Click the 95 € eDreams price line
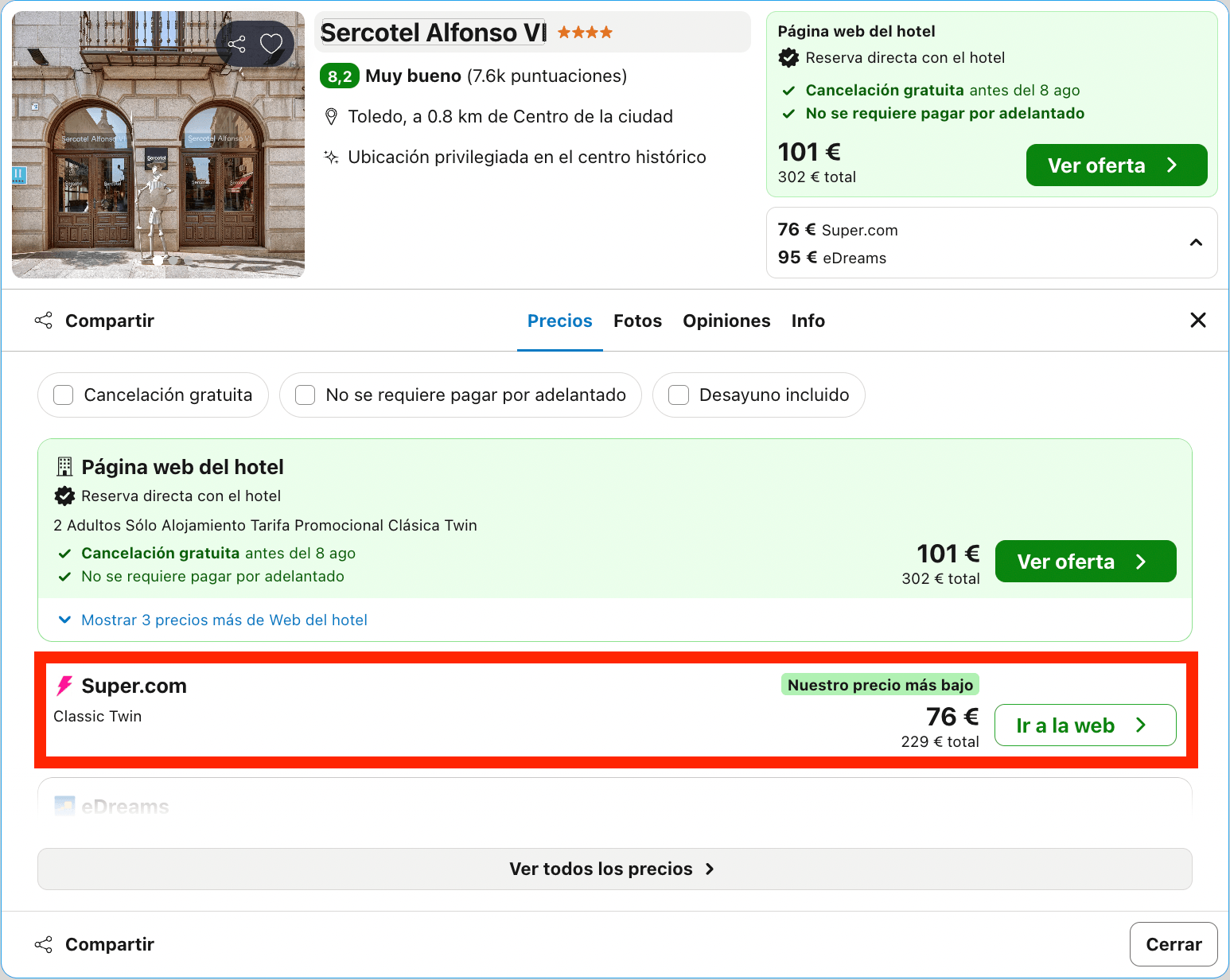 pyautogui.click(x=832, y=258)
